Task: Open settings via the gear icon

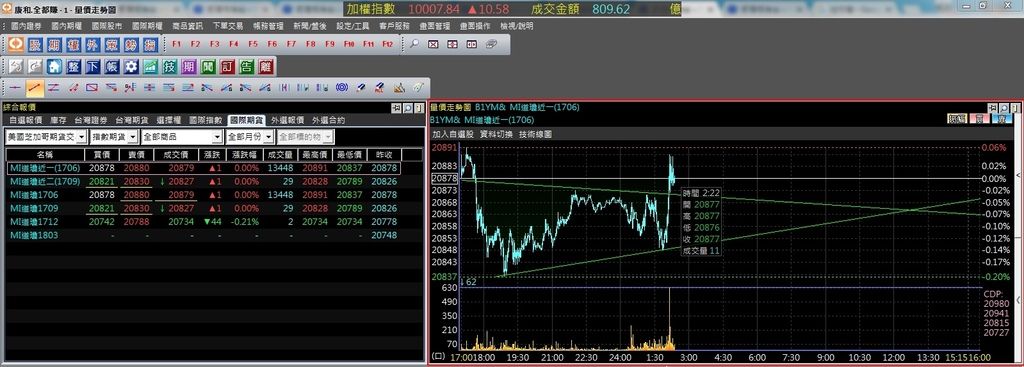Action: (x=131, y=66)
